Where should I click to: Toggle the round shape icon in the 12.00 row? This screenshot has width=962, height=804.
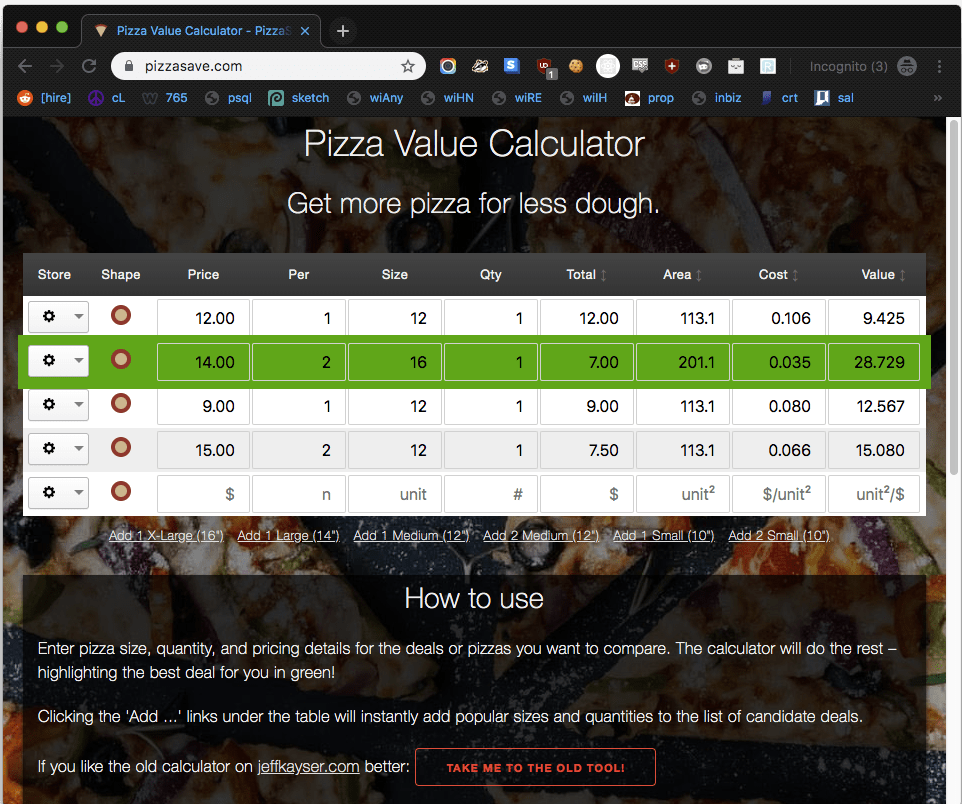click(x=121, y=315)
